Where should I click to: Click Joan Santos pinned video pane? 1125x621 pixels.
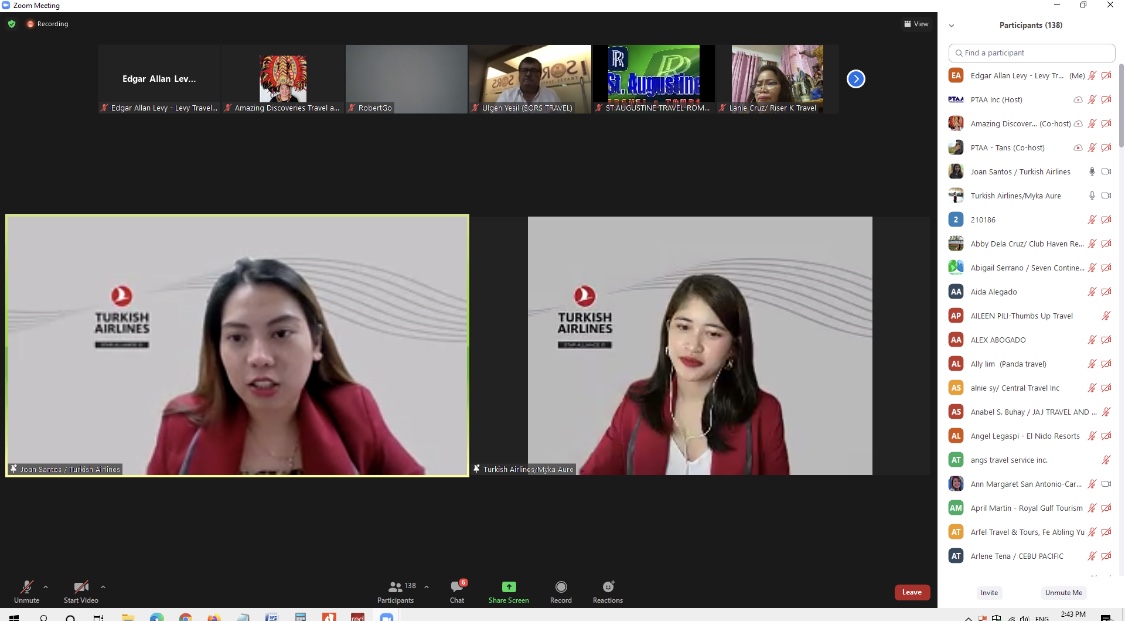tap(237, 345)
